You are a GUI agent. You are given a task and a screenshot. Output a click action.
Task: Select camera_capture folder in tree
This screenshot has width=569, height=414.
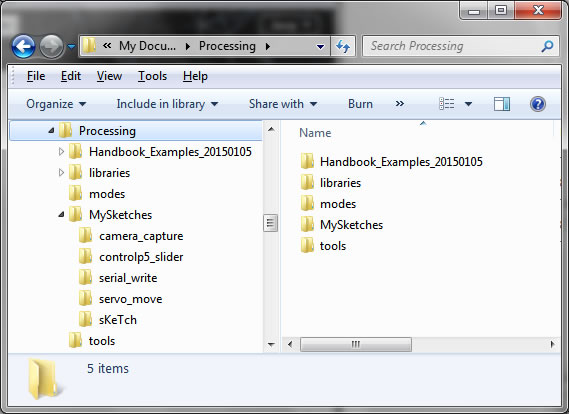click(141, 236)
